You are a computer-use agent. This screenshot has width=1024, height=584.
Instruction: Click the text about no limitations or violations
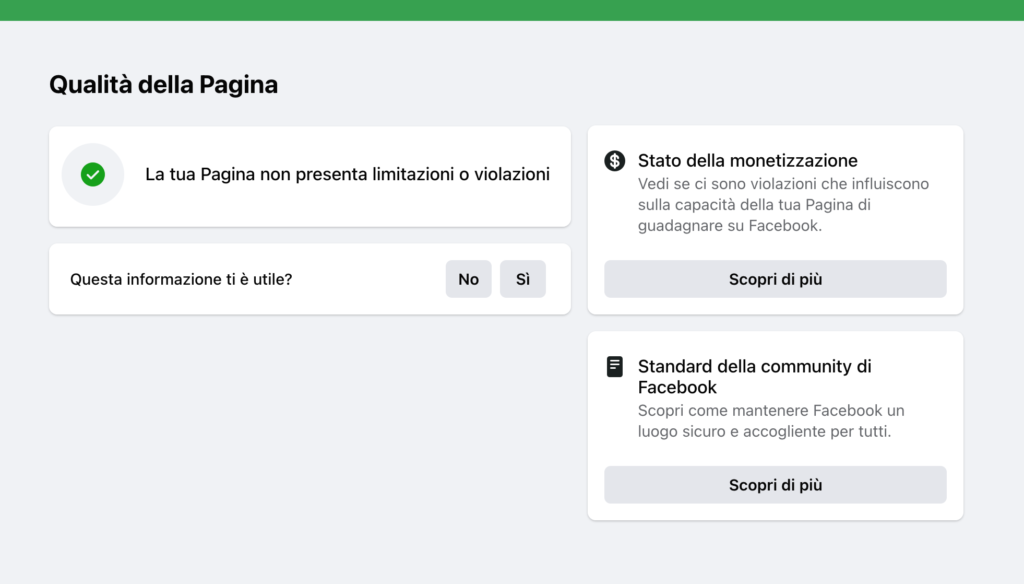pyautogui.click(x=347, y=174)
